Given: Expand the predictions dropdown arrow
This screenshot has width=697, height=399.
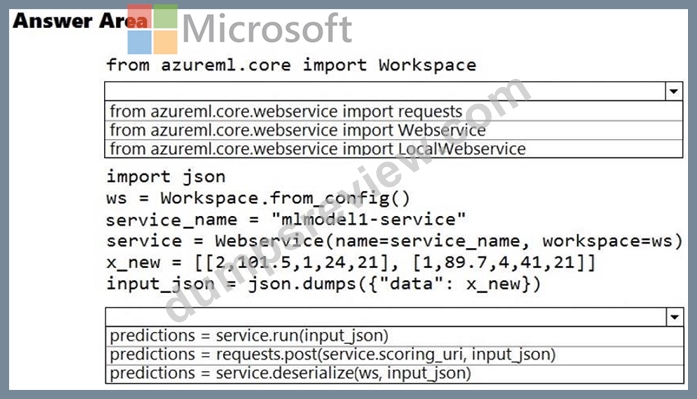Looking at the screenshot, I should point(675,317).
